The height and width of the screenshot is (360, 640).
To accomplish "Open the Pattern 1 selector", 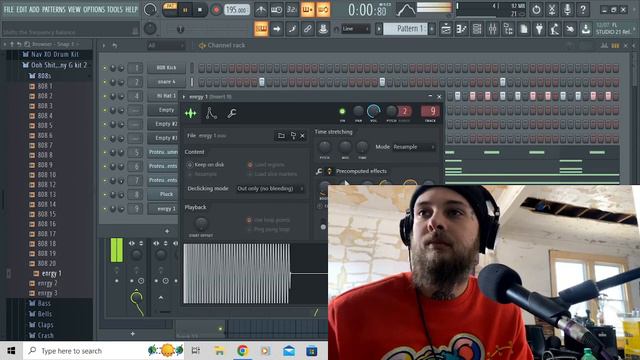I will pyautogui.click(x=406, y=29).
